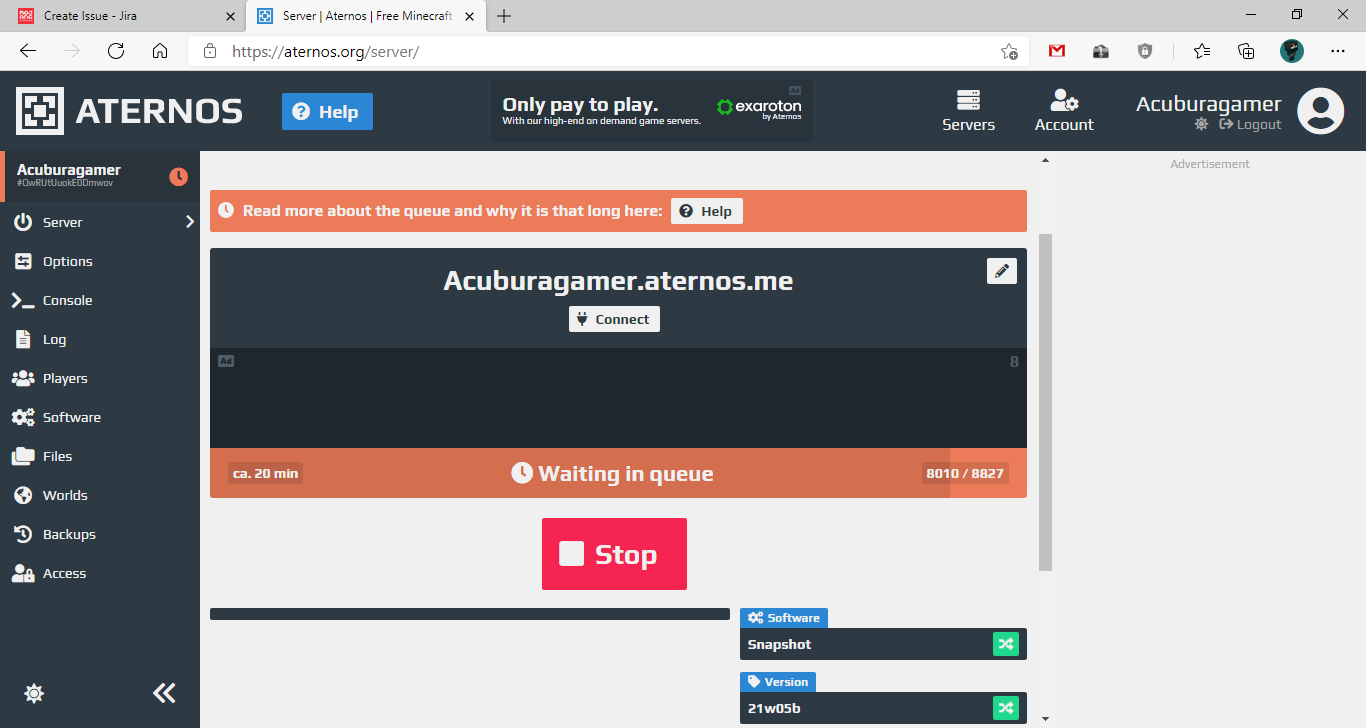
Task: Open the browser profile avatar
Action: pos(1292,51)
